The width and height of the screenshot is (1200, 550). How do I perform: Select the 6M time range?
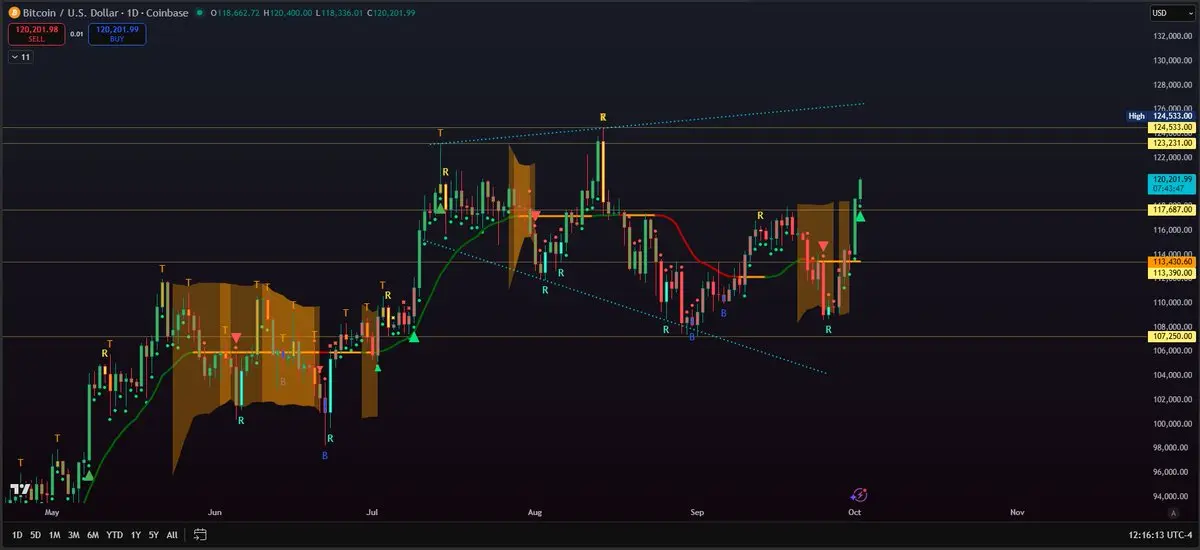pos(93,535)
